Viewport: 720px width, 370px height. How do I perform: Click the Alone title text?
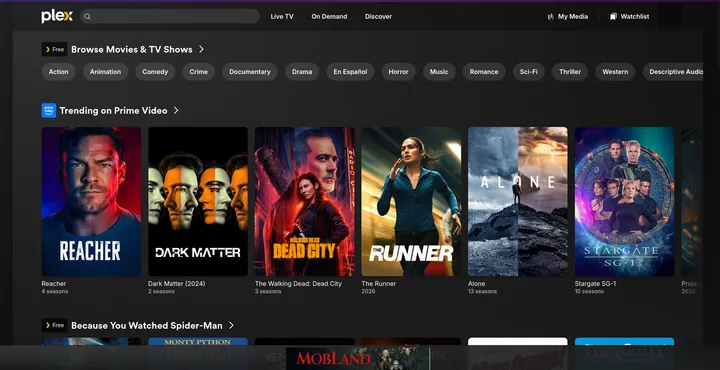477,284
